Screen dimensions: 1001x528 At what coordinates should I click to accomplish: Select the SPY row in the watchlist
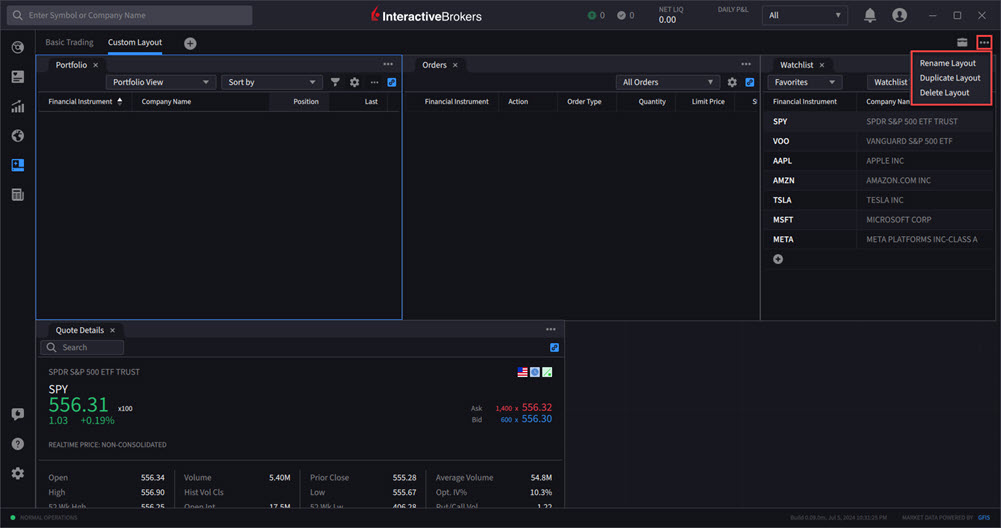point(878,121)
